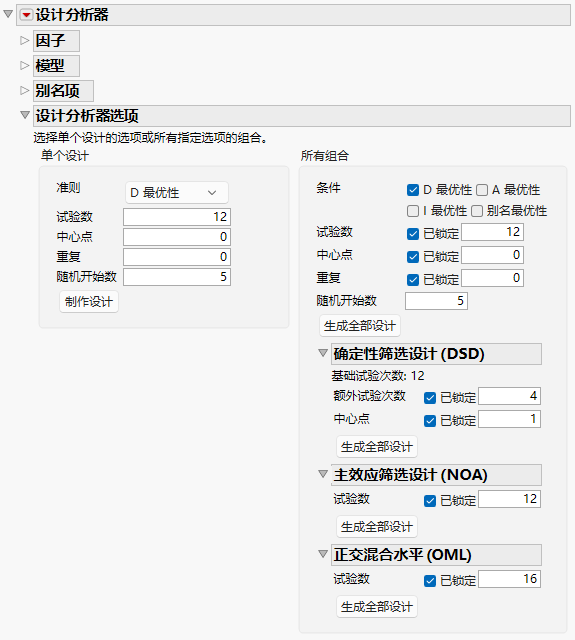575x640 pixels.
Task: Expand the 模型 section
Action: pos(24,65)
